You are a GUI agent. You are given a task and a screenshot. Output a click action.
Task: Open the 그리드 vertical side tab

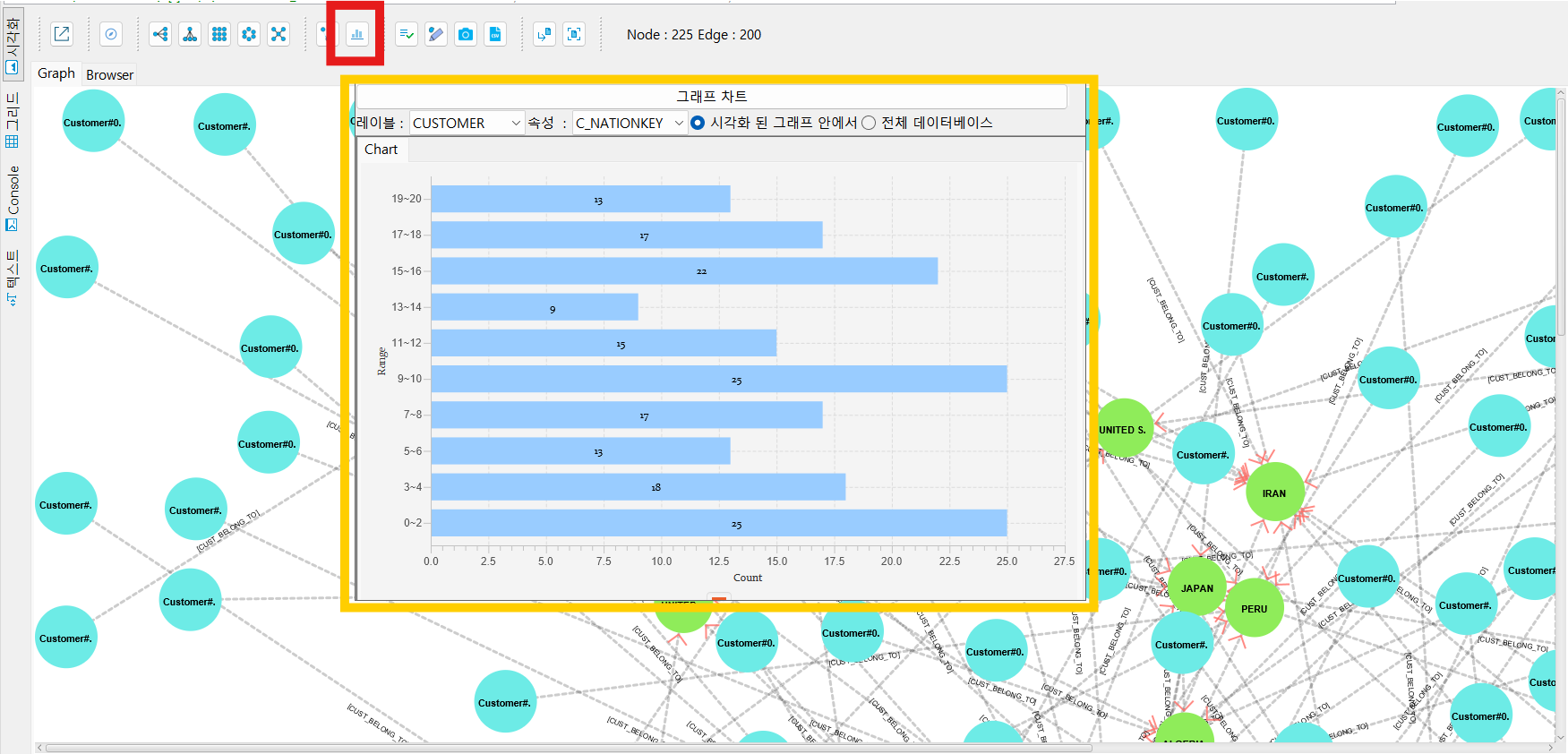click(13, 120)
